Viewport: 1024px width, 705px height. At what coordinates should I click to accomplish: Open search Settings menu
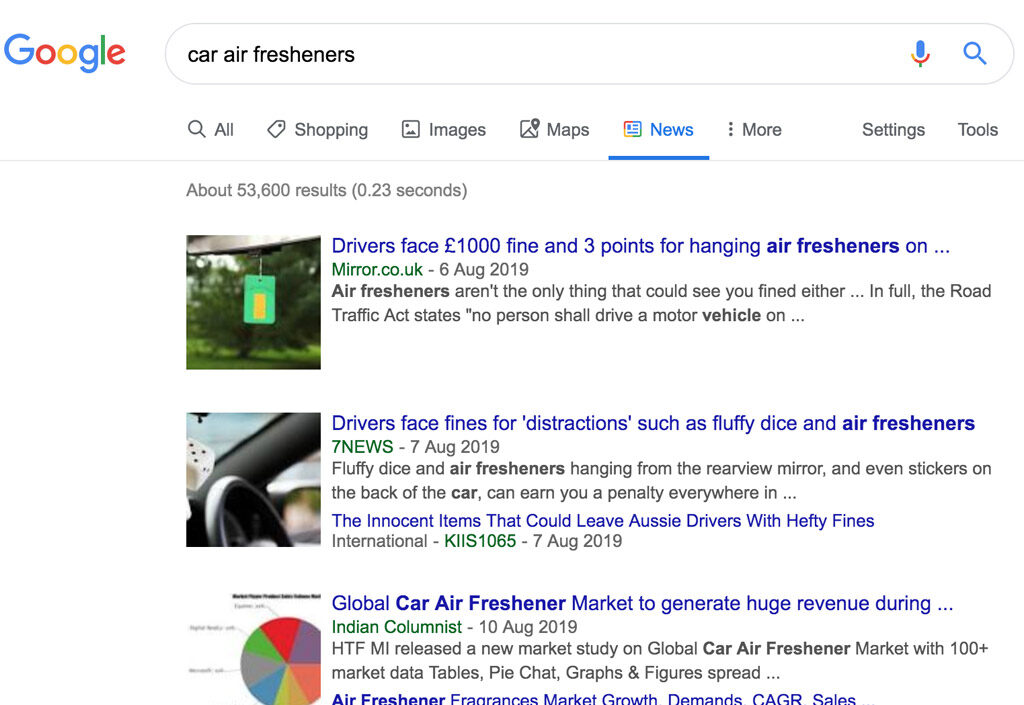(x=893, y=130)
